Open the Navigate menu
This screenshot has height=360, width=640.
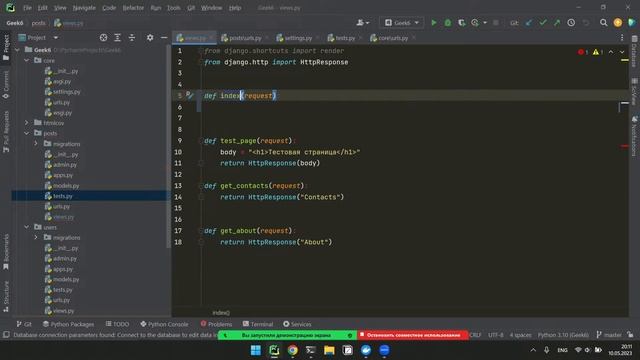[84, 8]
